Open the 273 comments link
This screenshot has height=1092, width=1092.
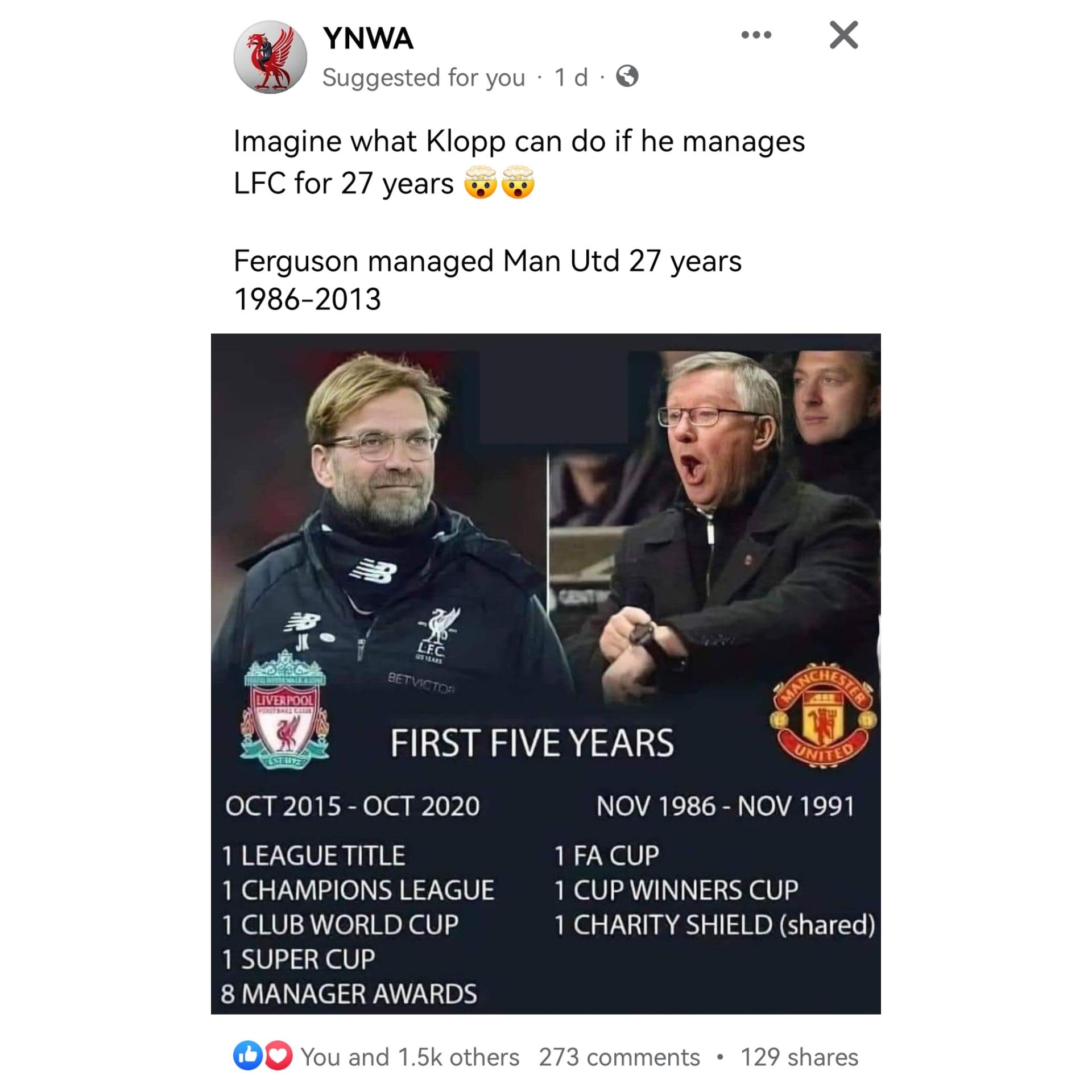click(619, 1057)
